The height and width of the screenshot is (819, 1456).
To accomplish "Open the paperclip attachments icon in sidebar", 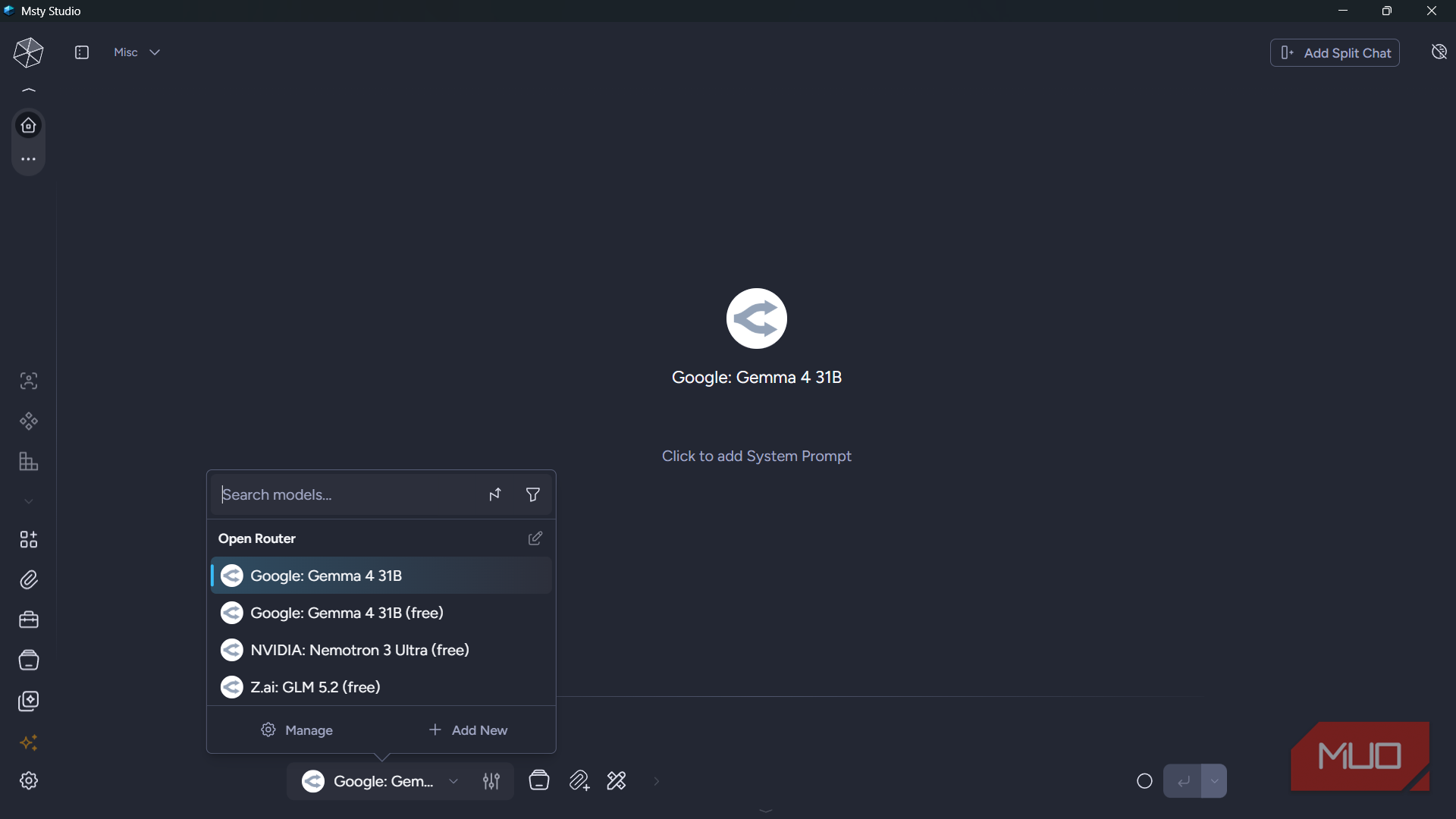I will pyautogui.click(x=29, y=580).
